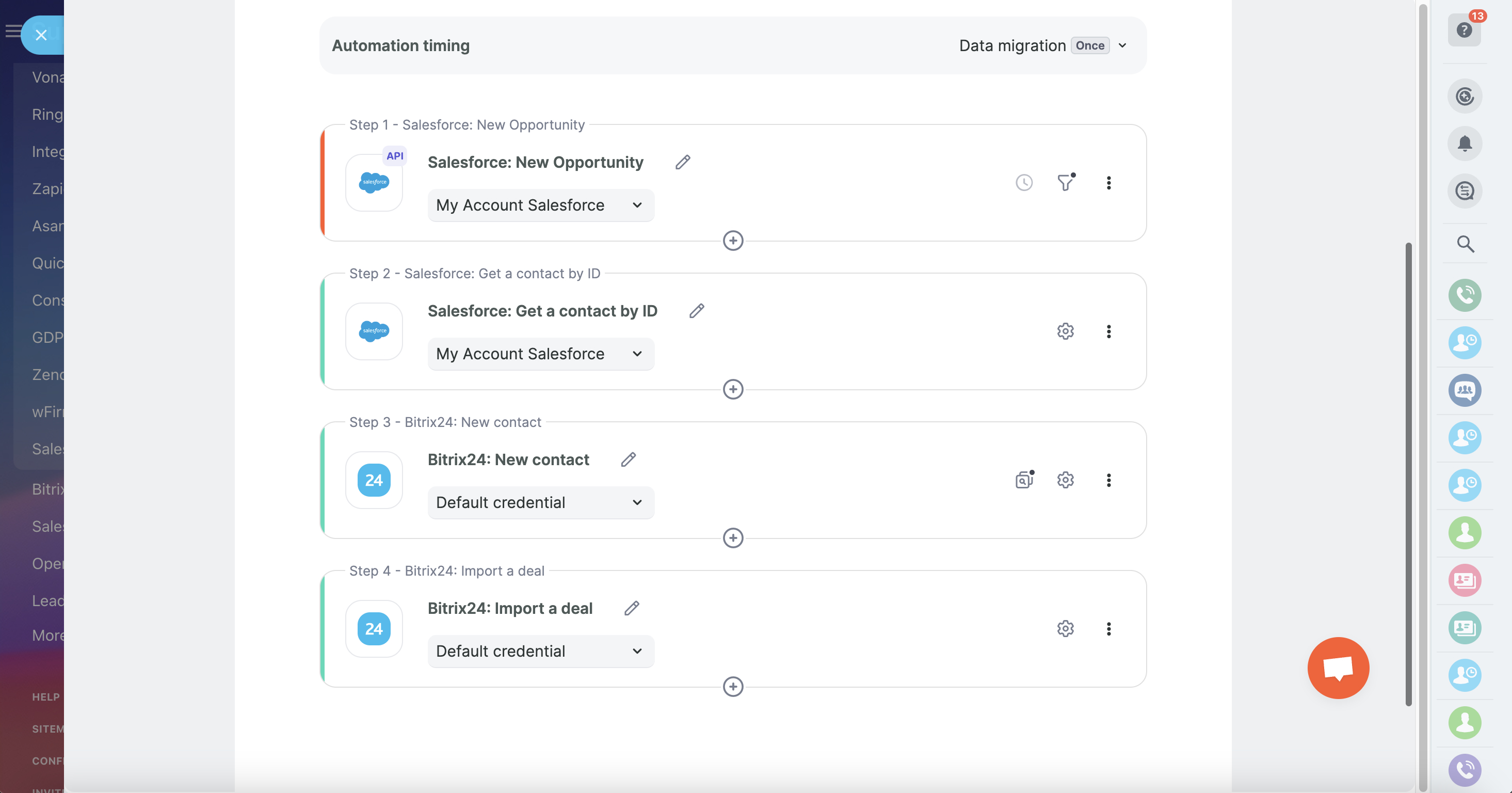This screenshot has width=1512, height=793.
Task: Click the clock schedule icon in Step 1
Action: point(1024,183)
